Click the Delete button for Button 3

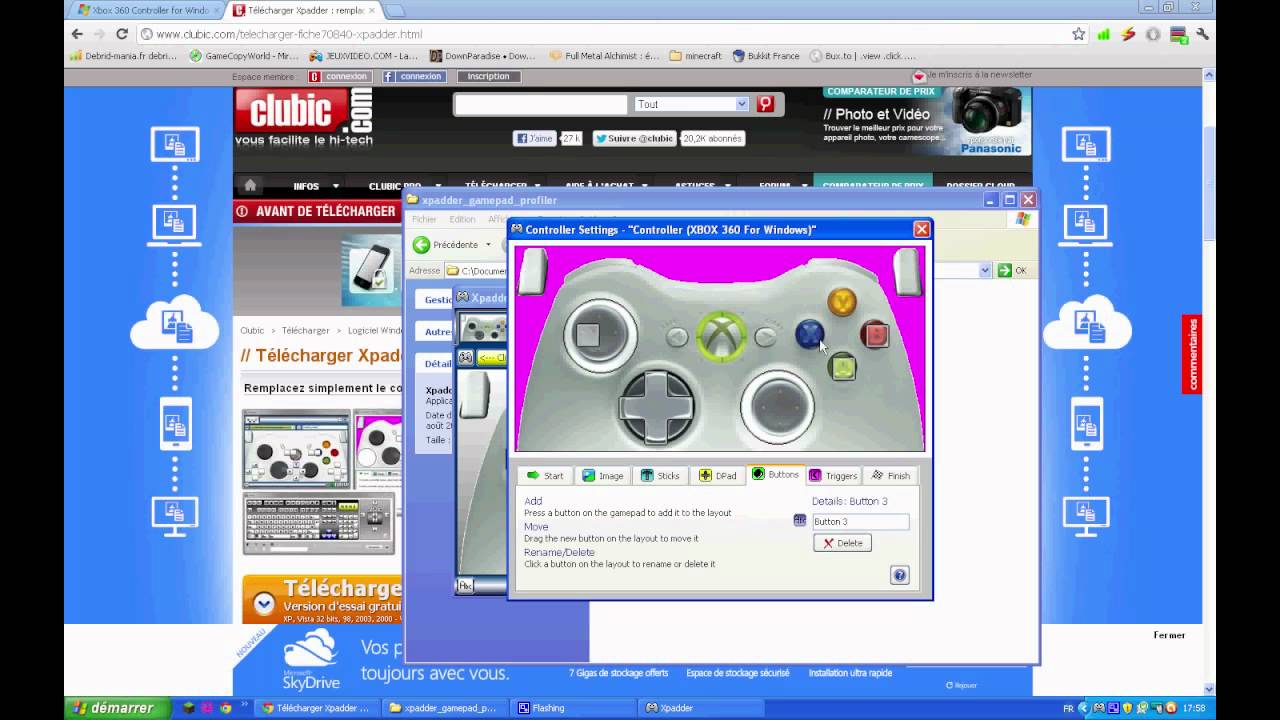tap(842, 543)
